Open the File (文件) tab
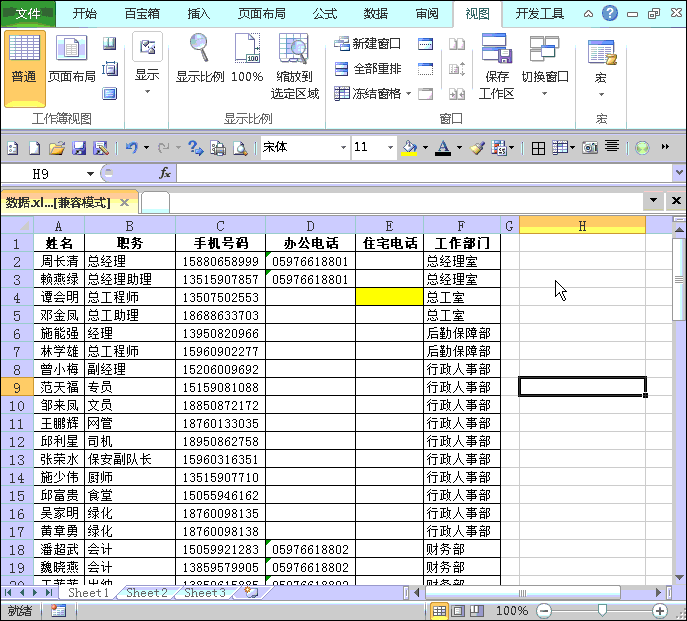687x621 pixels. (x=28, y=14)
